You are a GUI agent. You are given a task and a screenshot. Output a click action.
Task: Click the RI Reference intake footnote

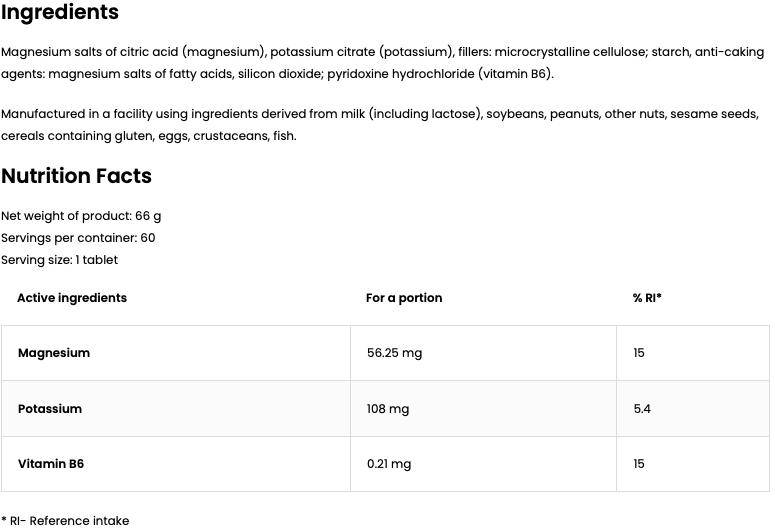pyautogui.click(x=65, y=521)
